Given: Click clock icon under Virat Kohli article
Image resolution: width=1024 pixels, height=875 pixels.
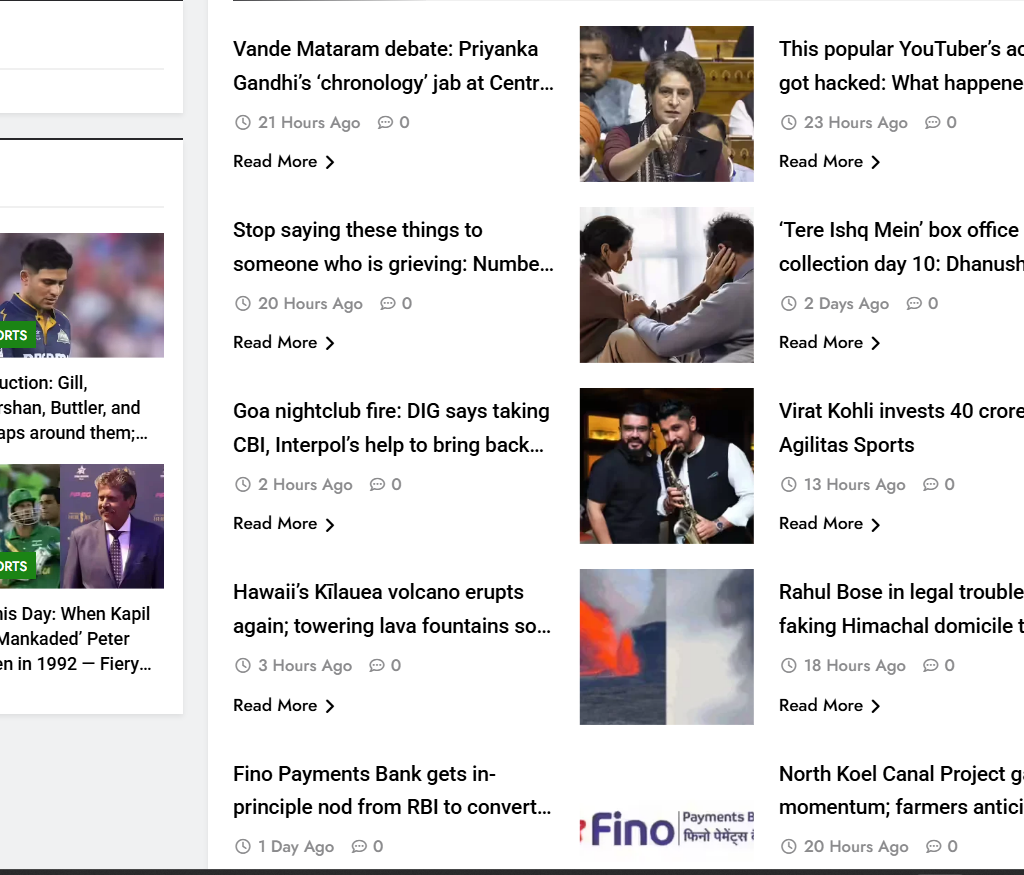Looking at the screenshot, I should [788, 485].
